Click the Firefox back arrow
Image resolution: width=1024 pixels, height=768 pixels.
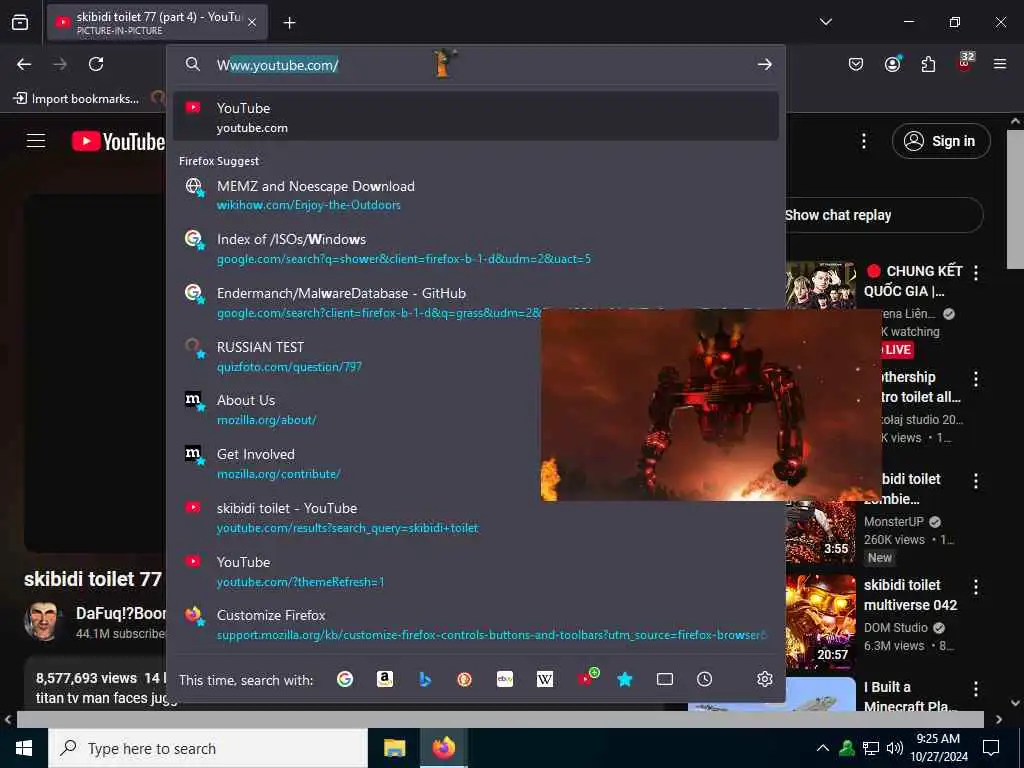[24, 64]
